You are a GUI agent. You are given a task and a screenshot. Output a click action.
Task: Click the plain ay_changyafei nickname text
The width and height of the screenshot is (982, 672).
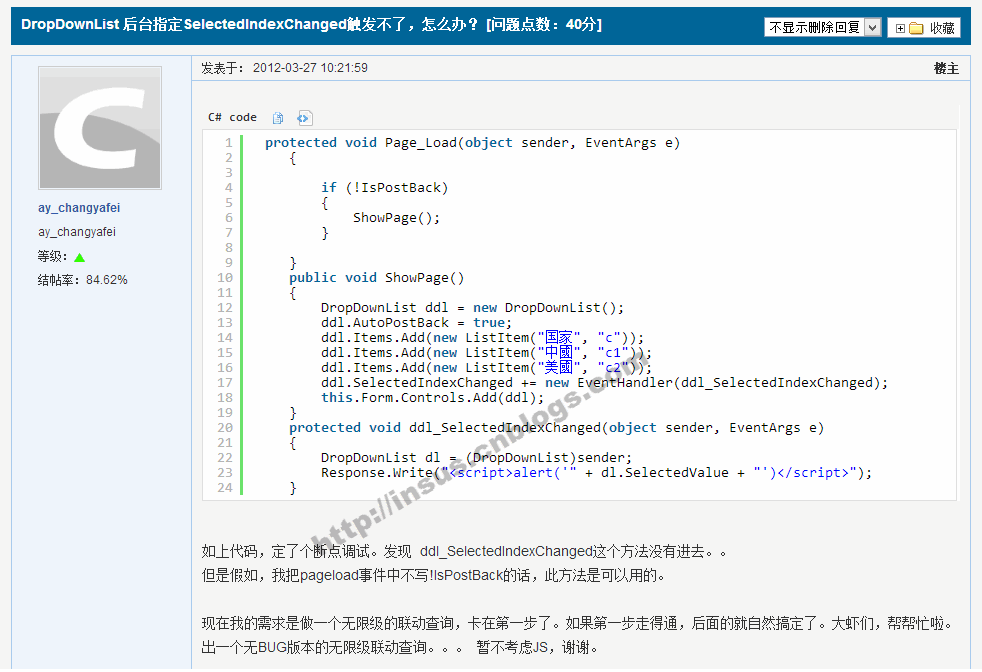(77, 232)
